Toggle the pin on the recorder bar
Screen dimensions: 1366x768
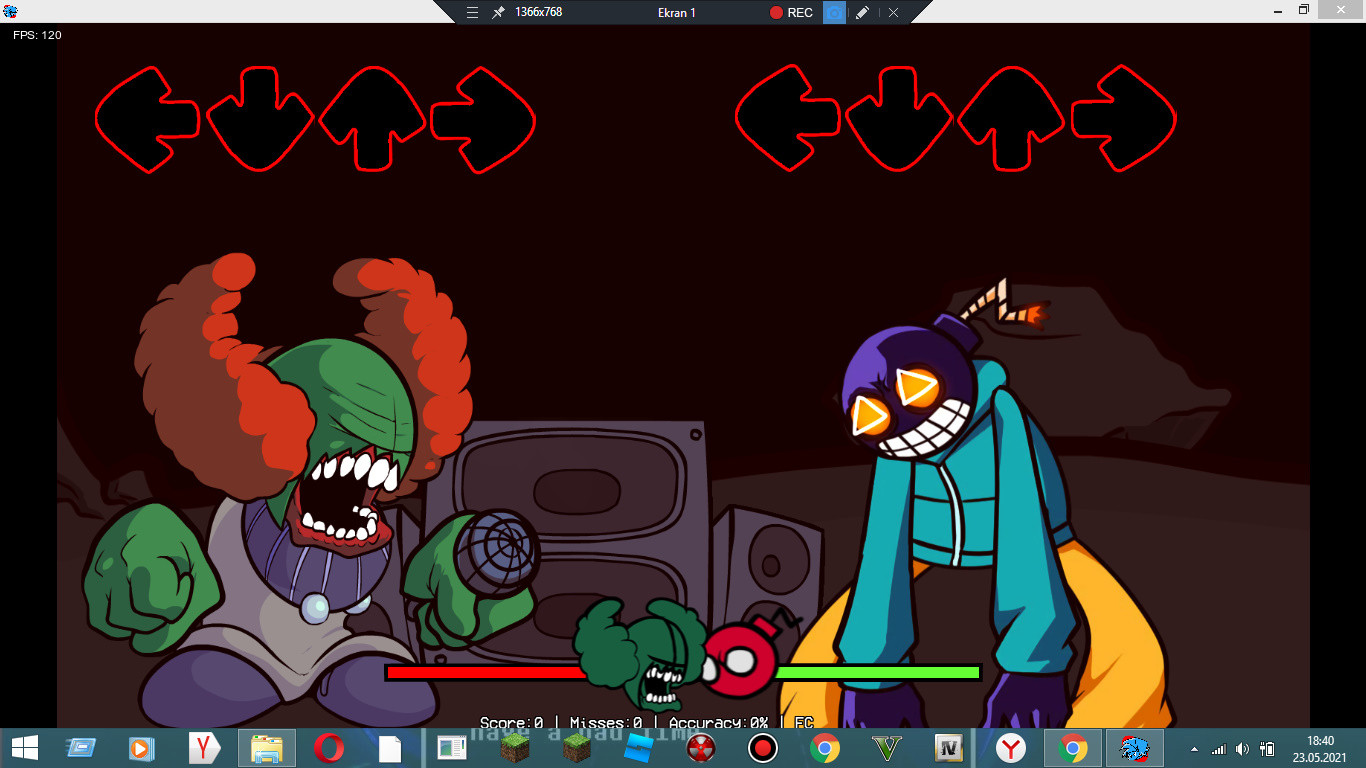point(498,12)
